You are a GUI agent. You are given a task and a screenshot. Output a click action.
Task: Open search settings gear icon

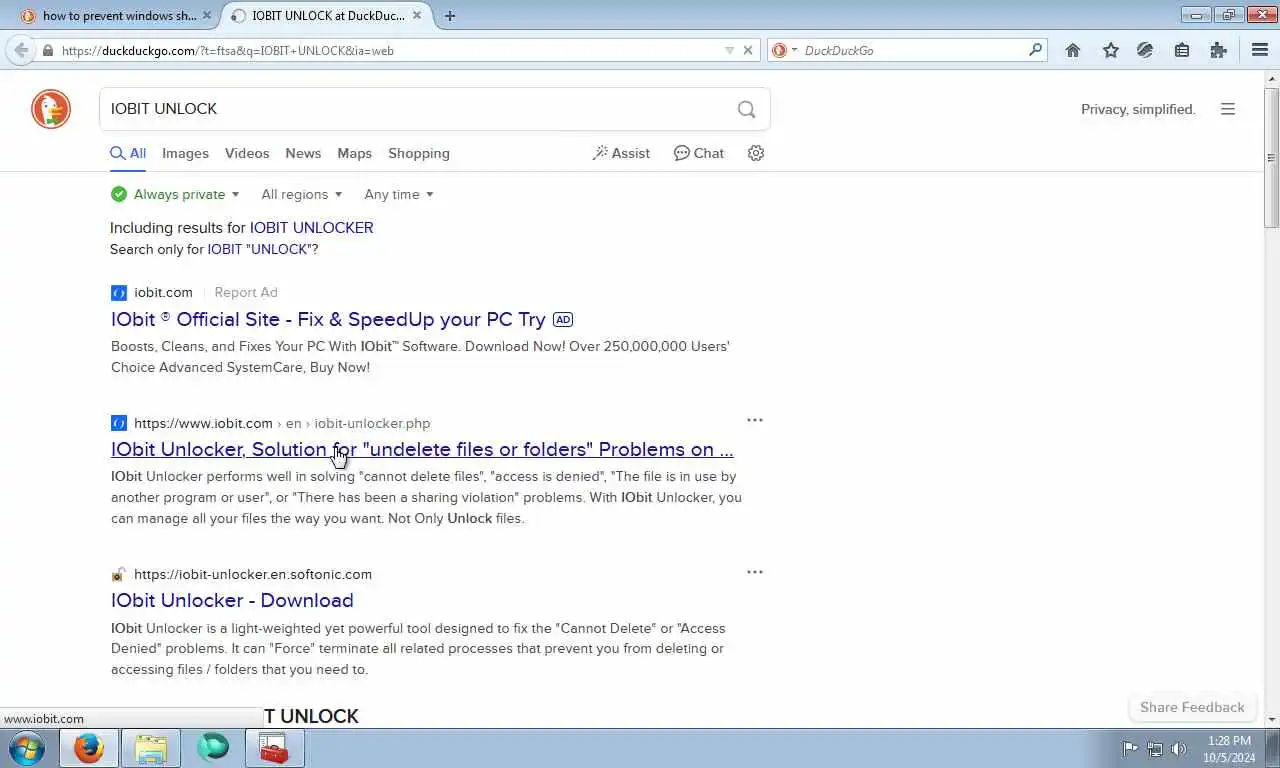coord(756,153)
